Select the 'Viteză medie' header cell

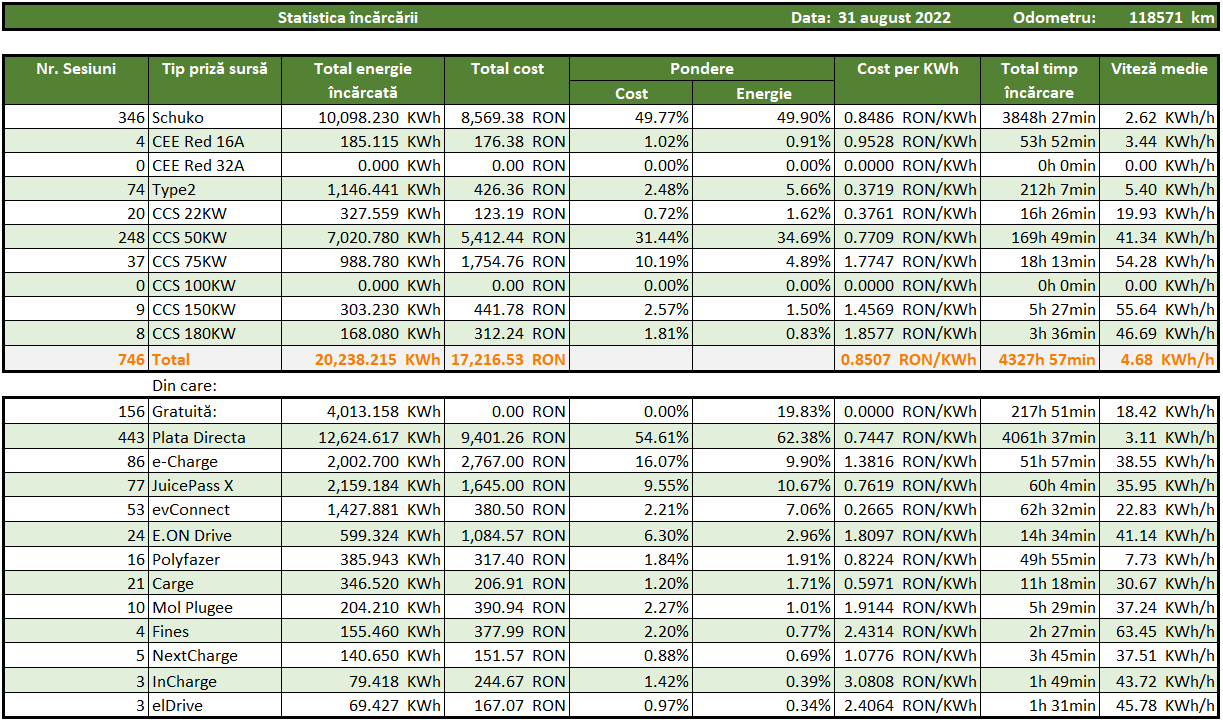pyautogui.click(x=1158, y=69)
